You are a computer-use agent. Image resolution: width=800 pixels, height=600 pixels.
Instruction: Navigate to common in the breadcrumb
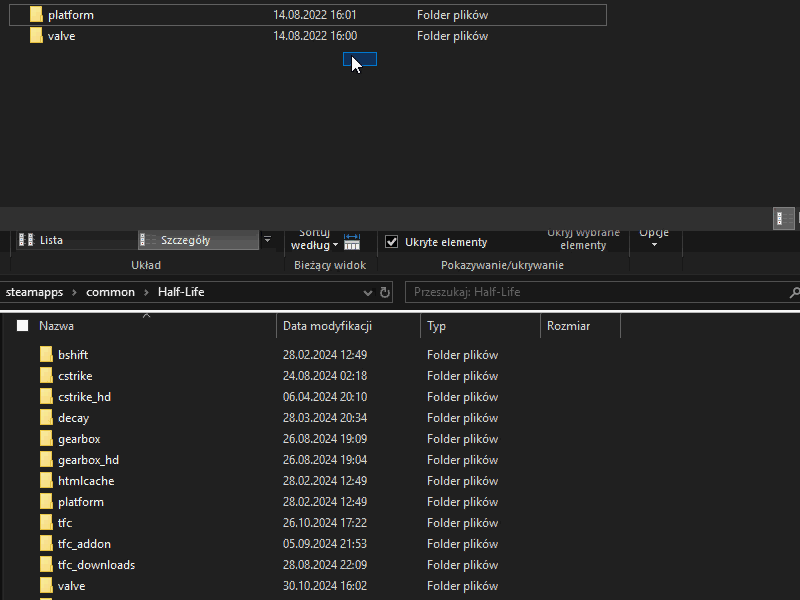point(110,292)
